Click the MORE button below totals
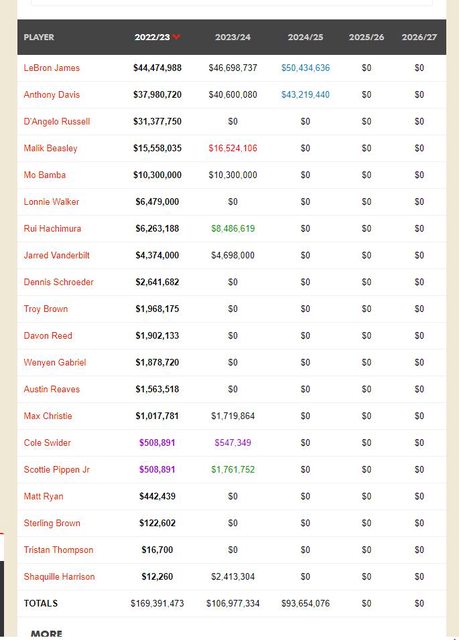 pyautogui.click(x=47, y=634)
